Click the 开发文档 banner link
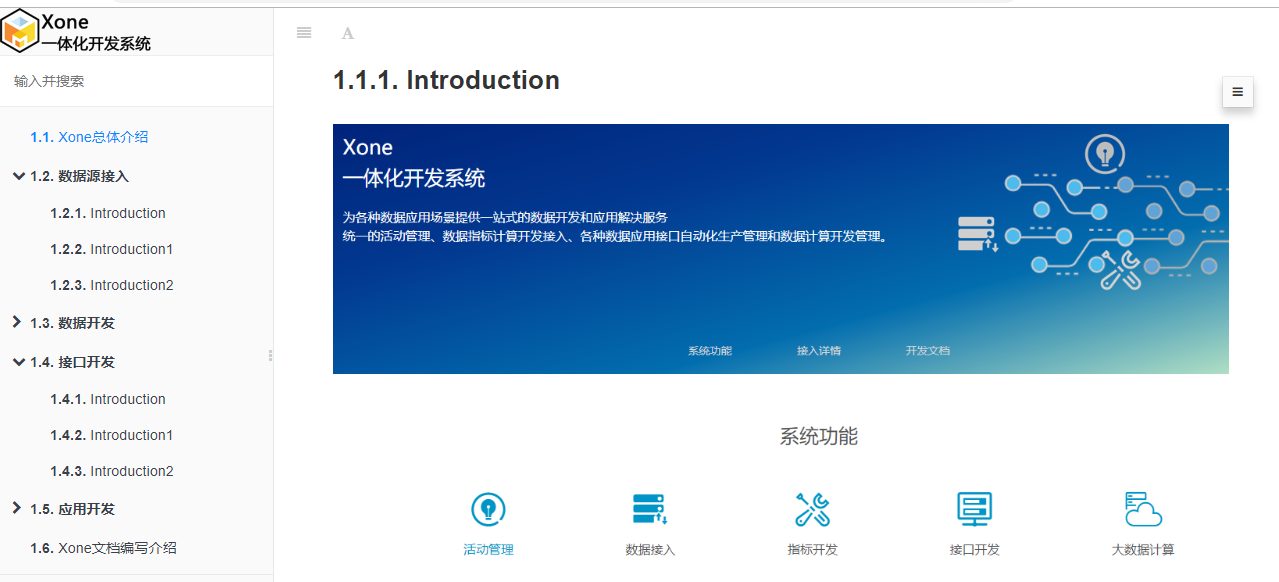 tap(928, 351)
